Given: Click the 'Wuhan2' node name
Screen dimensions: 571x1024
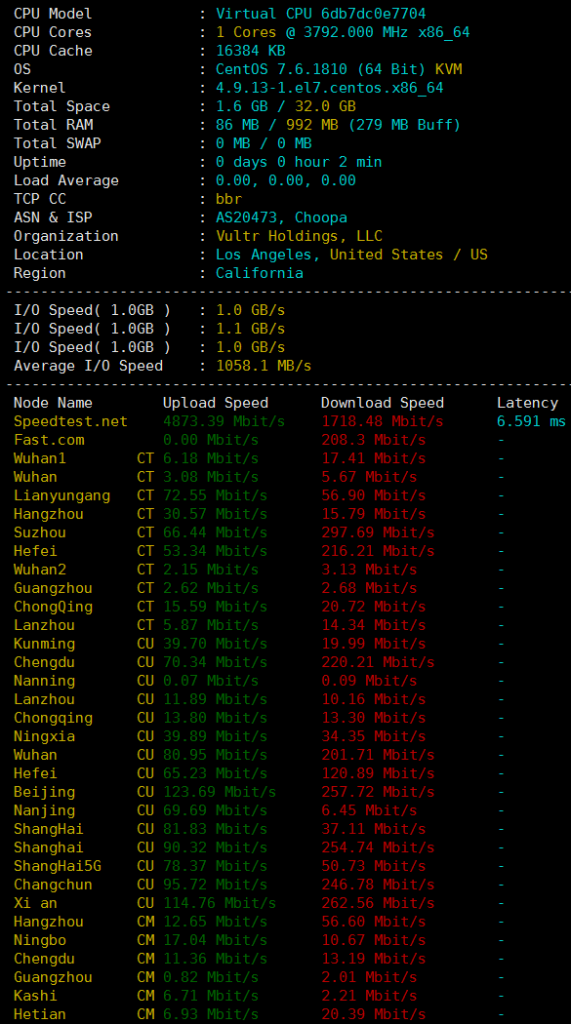Looking at the screenshot, I should coord(40,569).
